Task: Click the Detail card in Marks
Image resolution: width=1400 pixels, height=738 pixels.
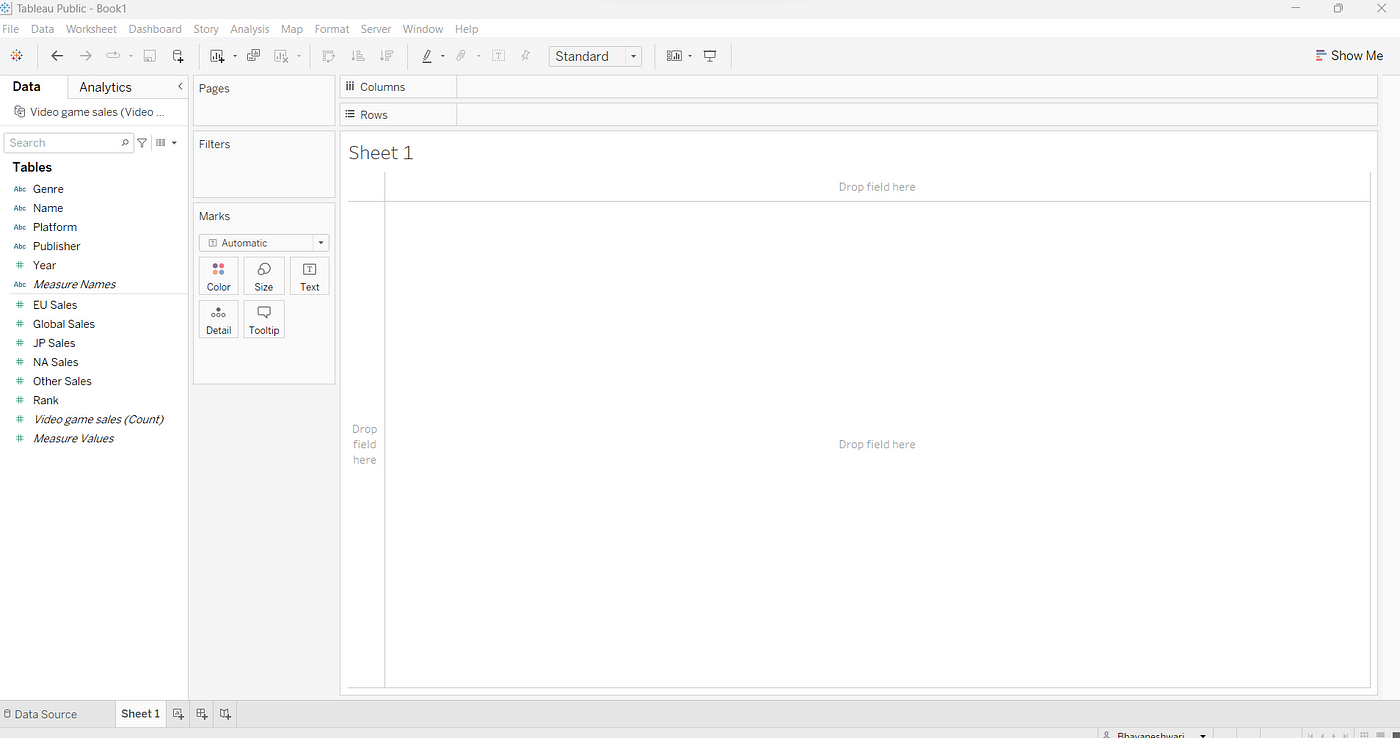Action: (x=219, y=320)
